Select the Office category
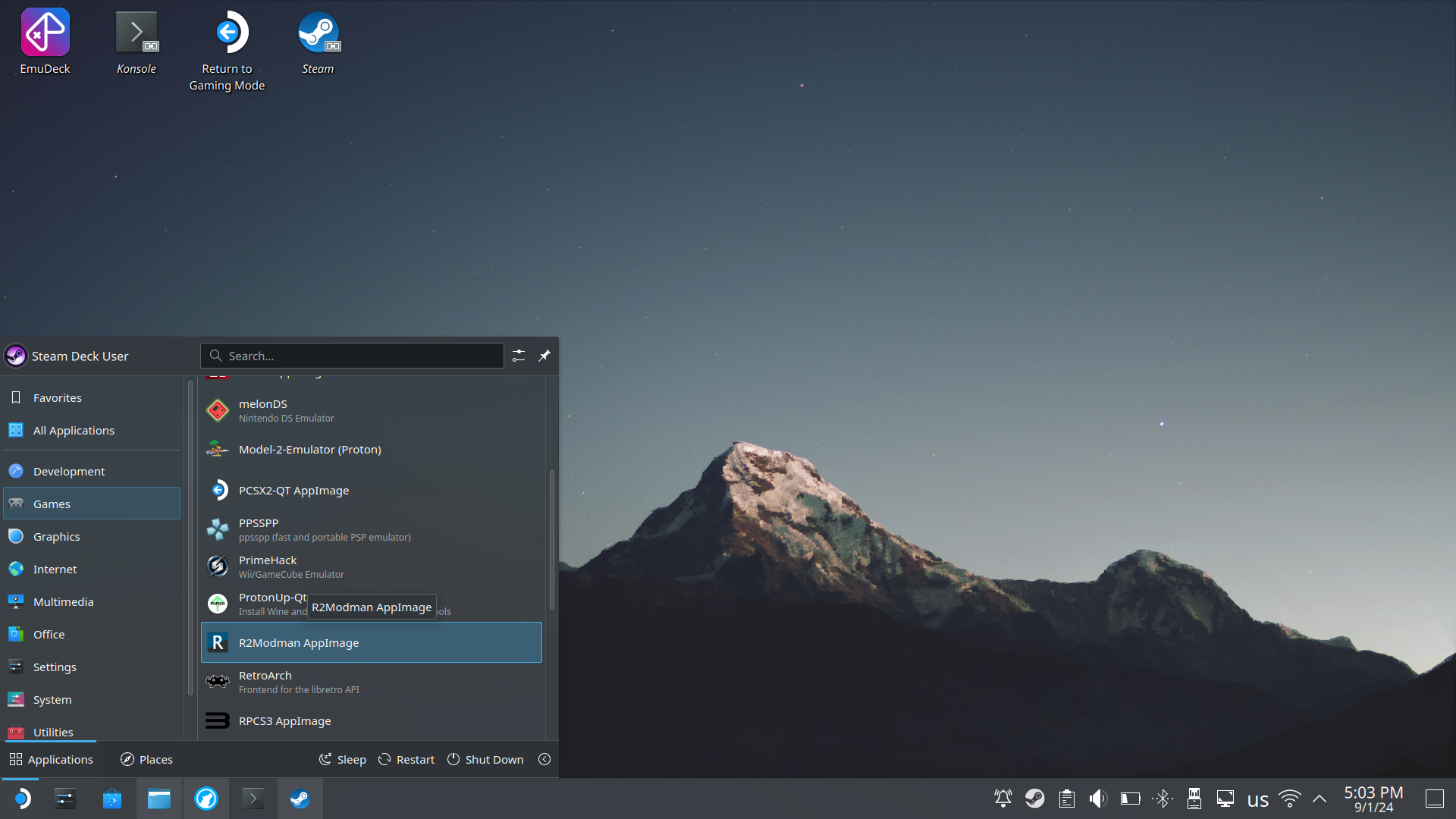The height and width of the screenshot is (819, 1456). coord(92,634)
